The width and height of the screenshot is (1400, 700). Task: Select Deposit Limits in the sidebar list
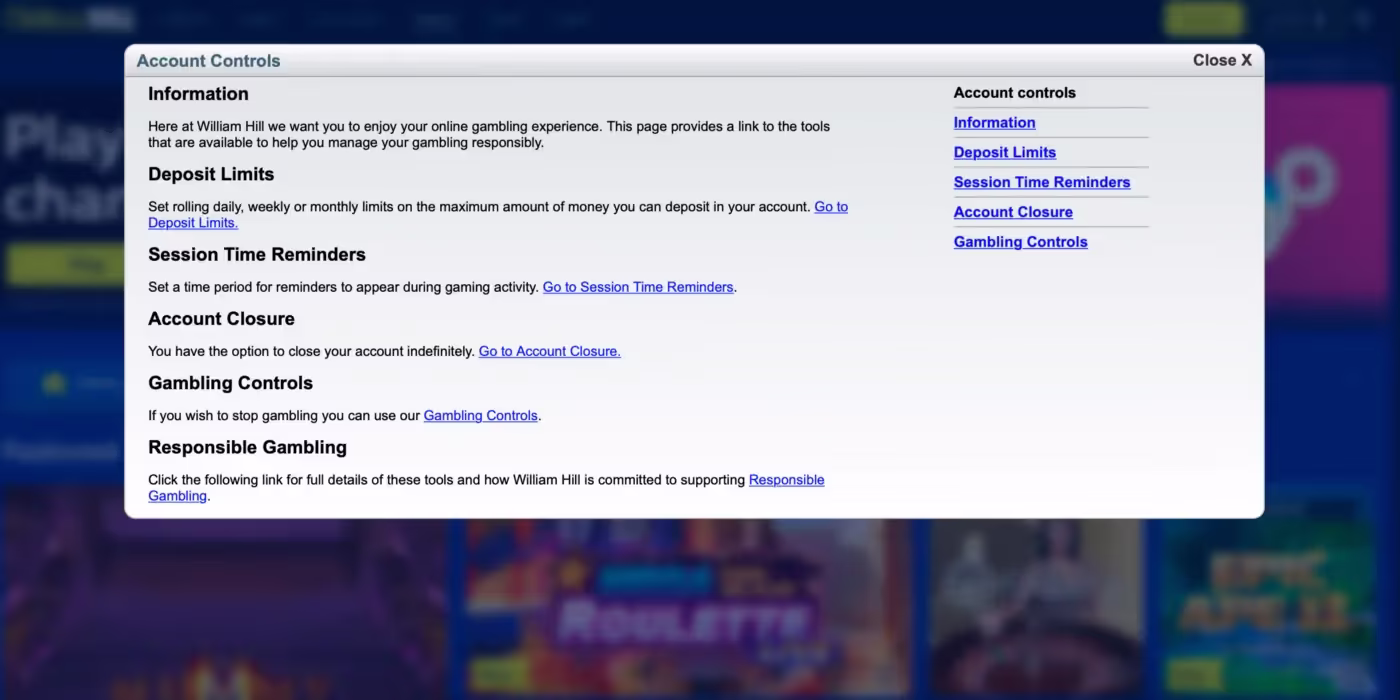(1004, 153)
